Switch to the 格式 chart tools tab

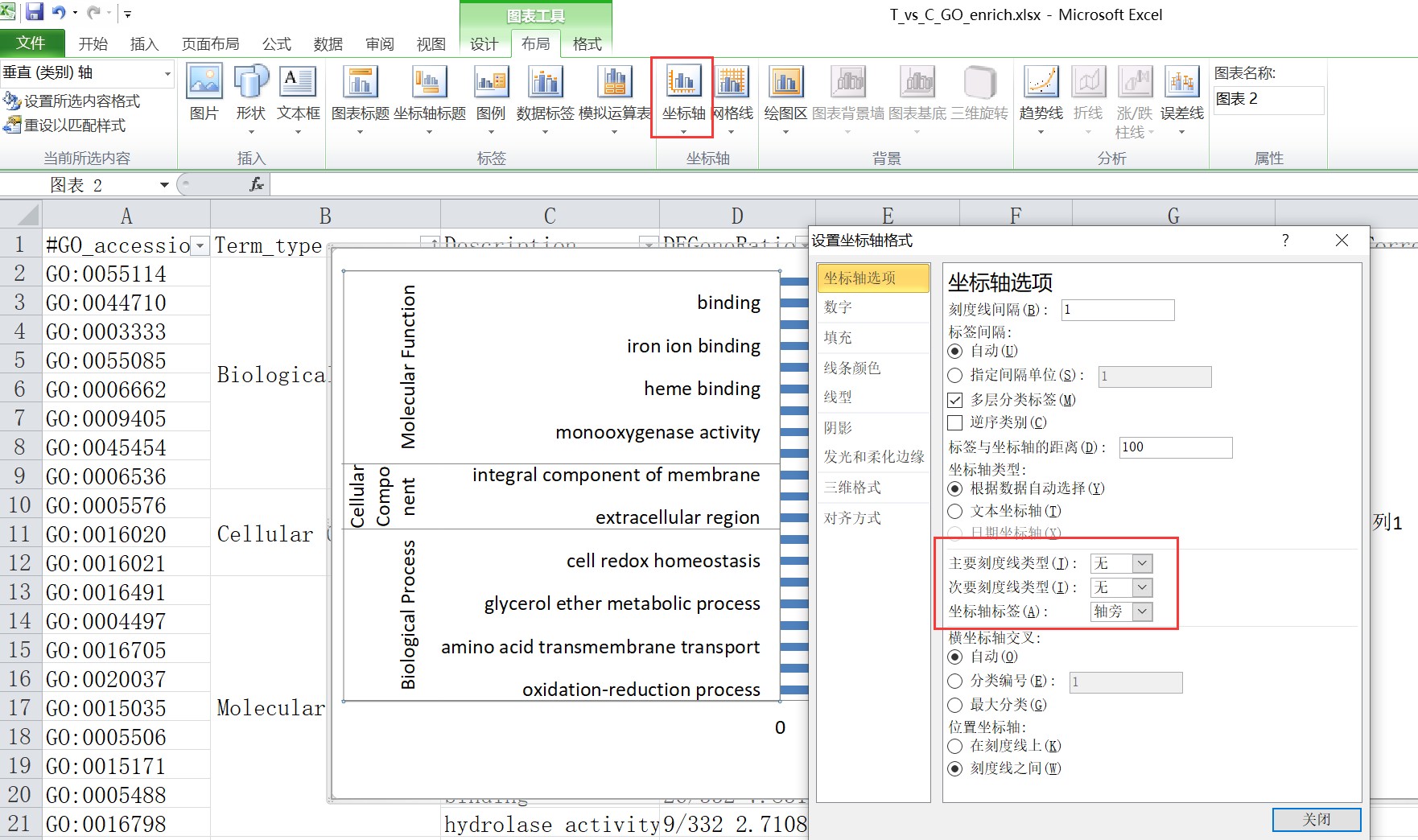pyautogui.click(x=587, y=43)
